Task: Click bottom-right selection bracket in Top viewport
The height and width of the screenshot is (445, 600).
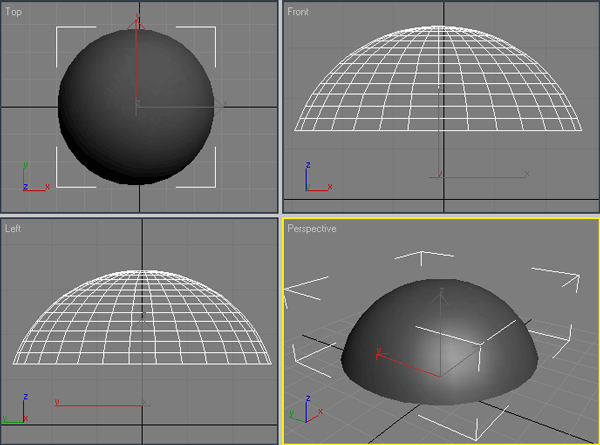Action: tap(209, 180)
